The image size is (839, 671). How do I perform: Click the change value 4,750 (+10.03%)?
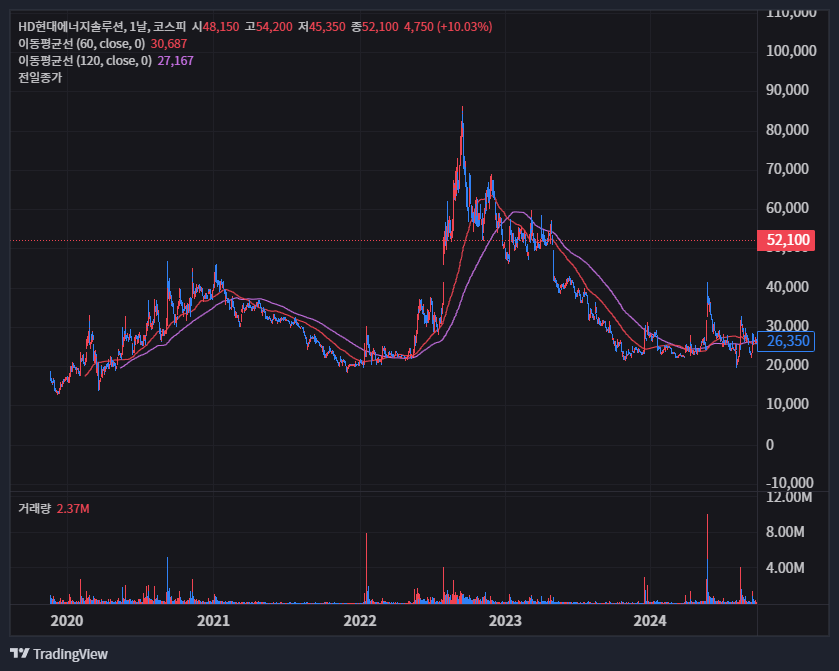[x=448, y=27]
